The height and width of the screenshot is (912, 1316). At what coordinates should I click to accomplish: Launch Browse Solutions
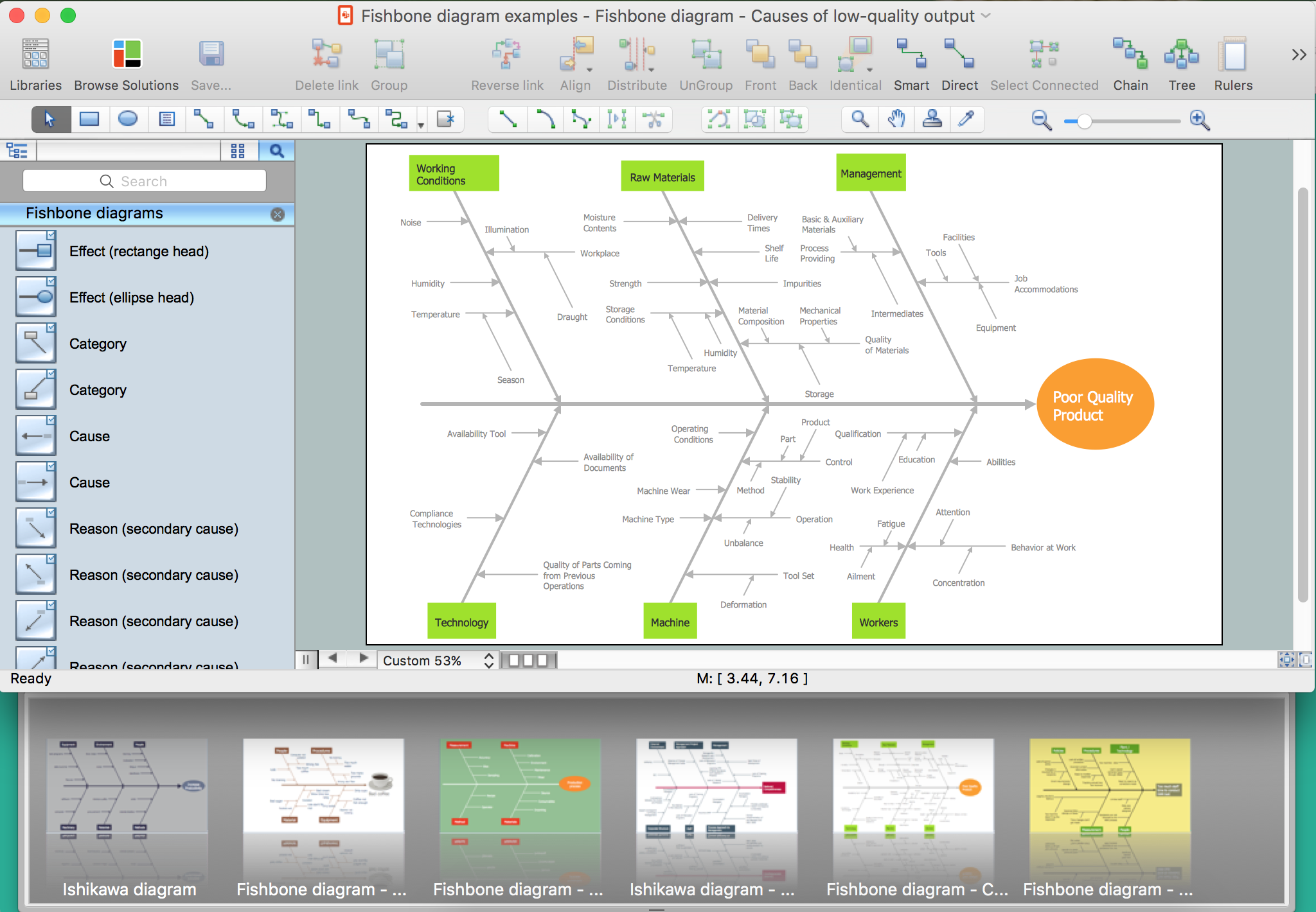pyautogui.click(x=126, y=61)
